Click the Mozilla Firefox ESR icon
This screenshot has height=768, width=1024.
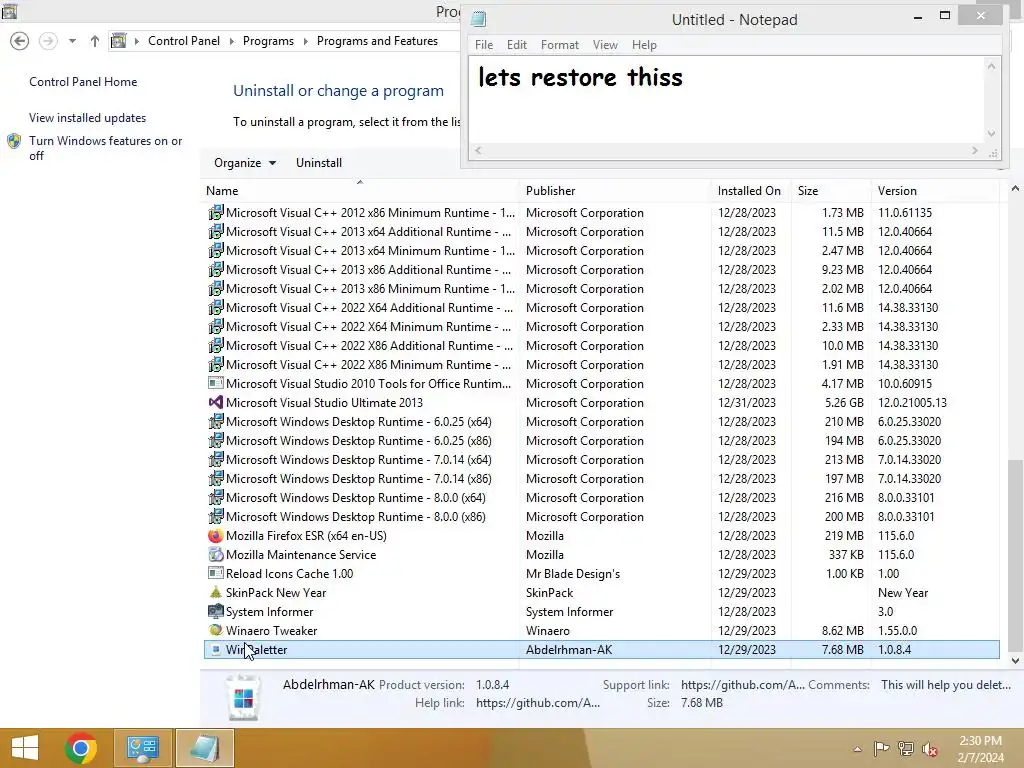point(216,536)
